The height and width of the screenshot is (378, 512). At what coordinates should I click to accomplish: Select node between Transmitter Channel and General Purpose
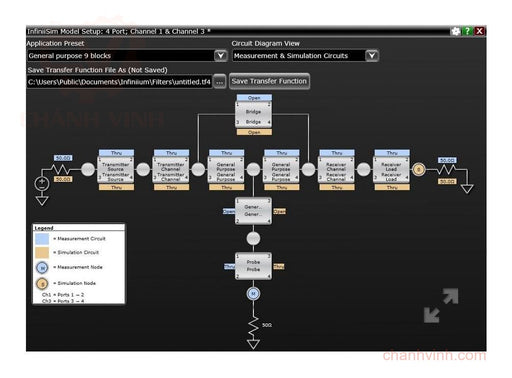(x=198, y=170)
